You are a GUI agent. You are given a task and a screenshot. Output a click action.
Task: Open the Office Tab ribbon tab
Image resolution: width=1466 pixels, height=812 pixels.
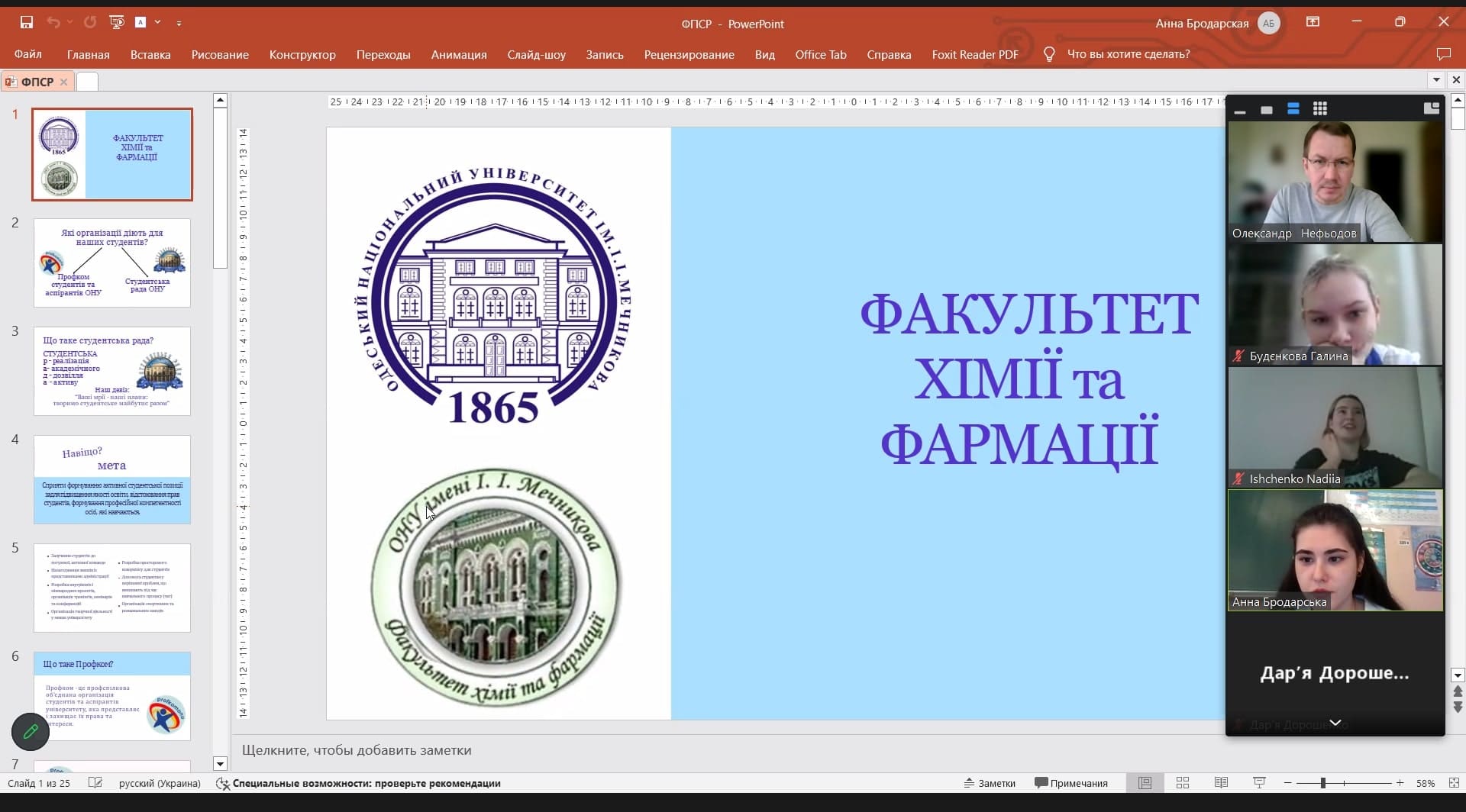coord(821,54)
